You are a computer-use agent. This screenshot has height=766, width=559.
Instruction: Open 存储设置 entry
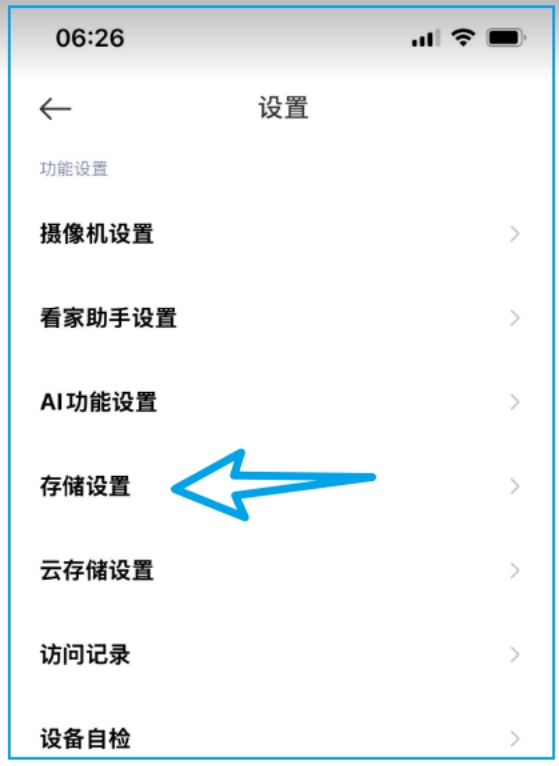tap(280, 487)
